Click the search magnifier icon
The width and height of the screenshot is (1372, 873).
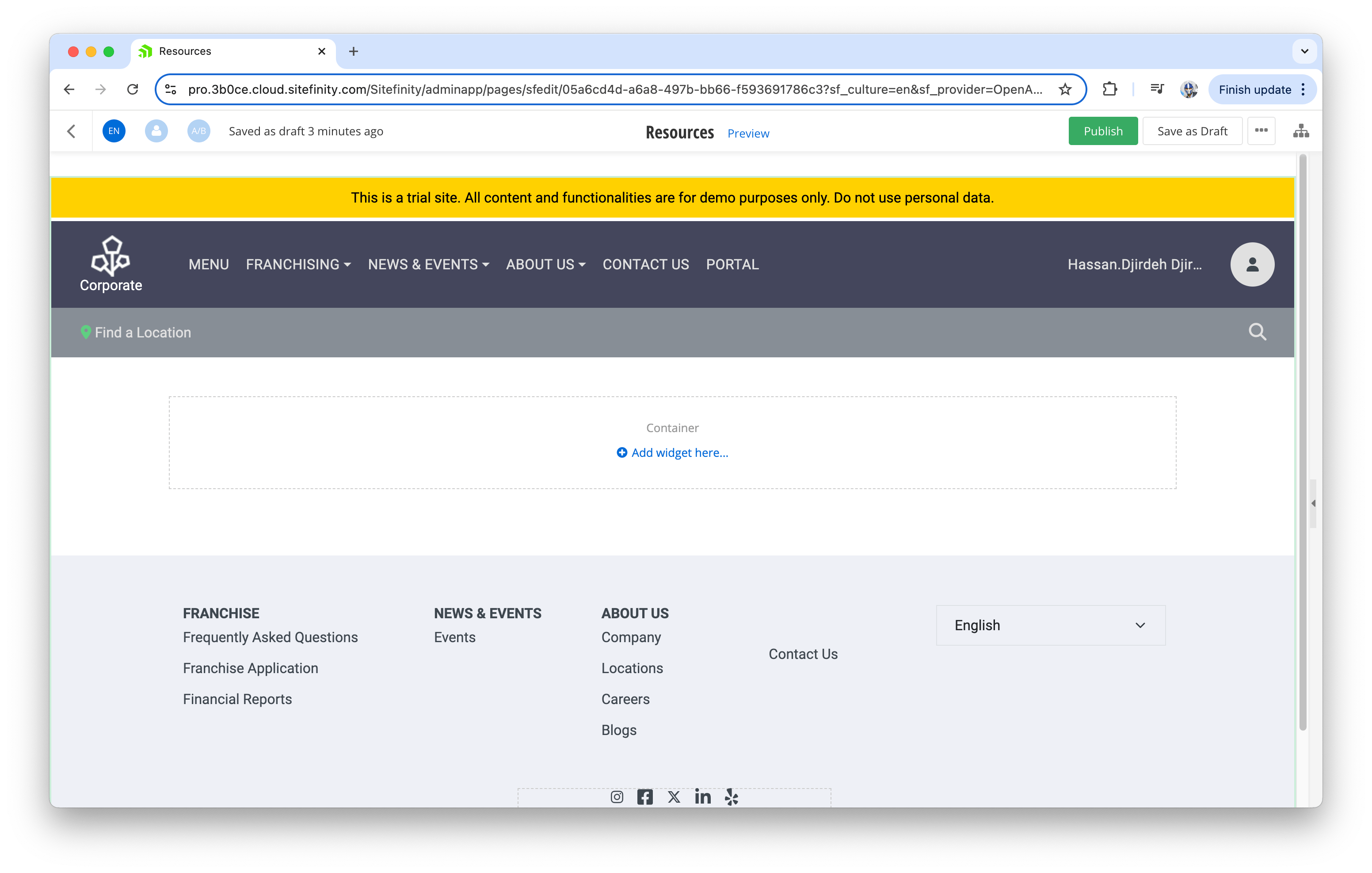pos(1257,332)
